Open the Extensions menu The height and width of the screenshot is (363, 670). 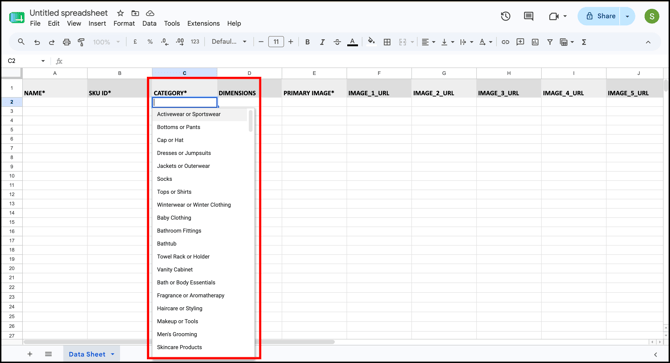[203, 23]
